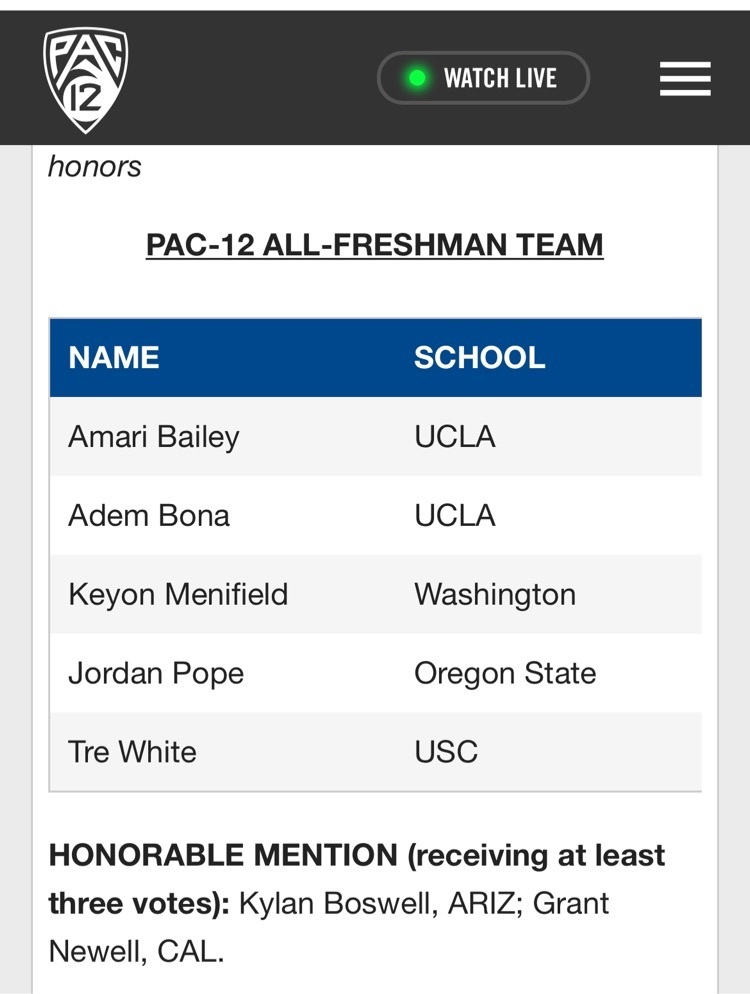Click the PAC-12 ALL-FRESHMAN TEAM heading

tap(374, 245)
